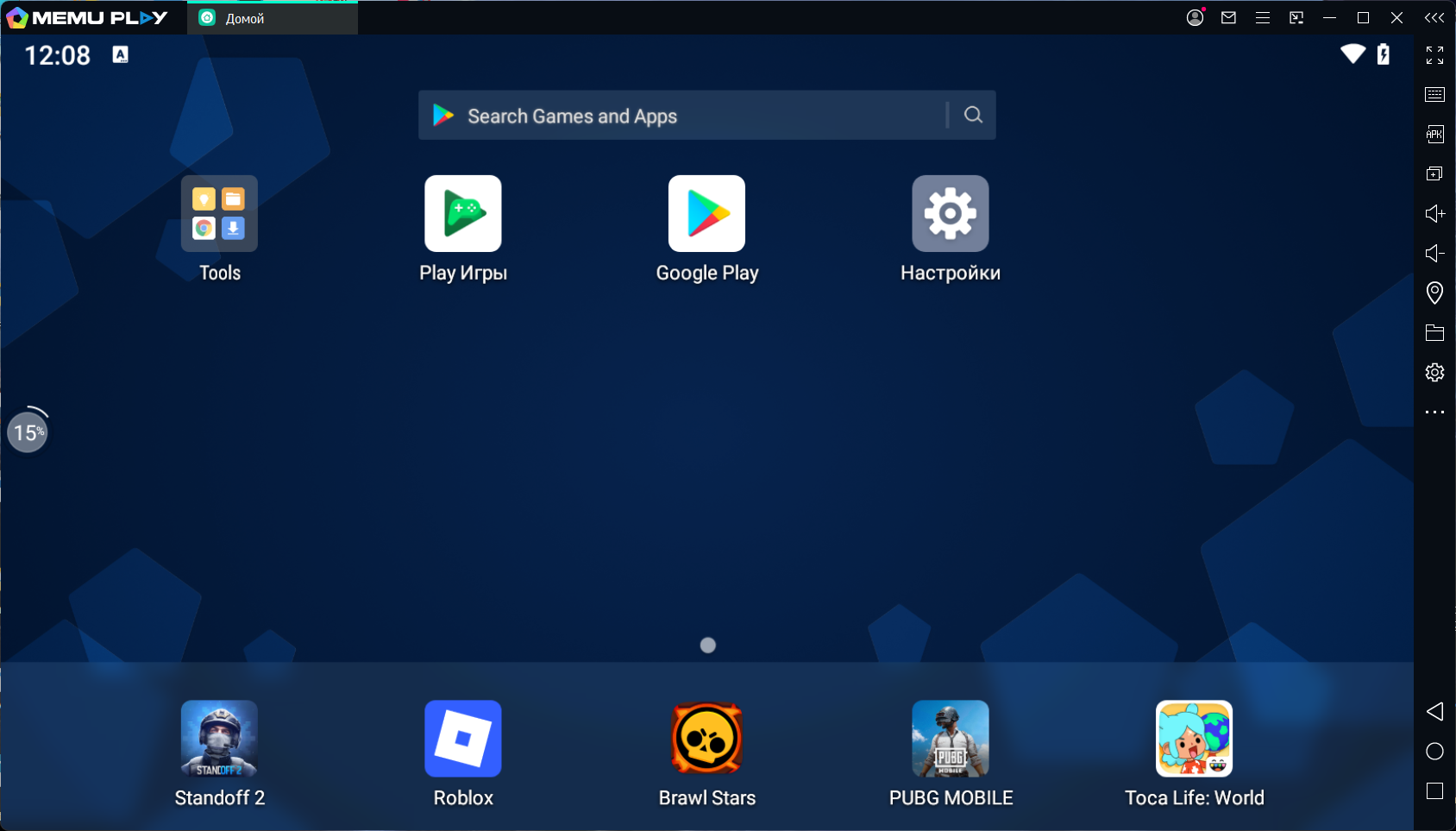The width and height of the screenshot is (1456, 831).
Task: Open the Google Play store app
Action: (x=706, y=214)
